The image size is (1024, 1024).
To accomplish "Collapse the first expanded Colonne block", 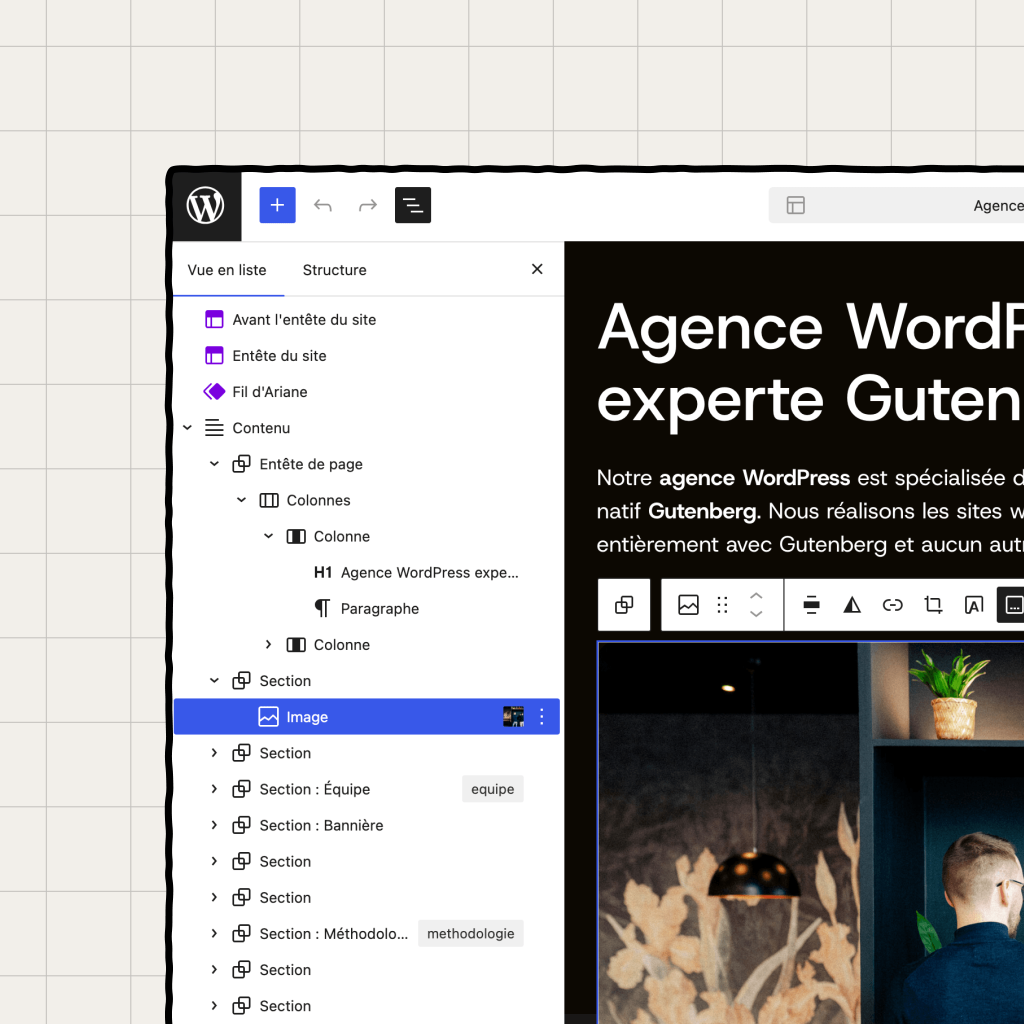I will pyautogui.click(x=268, y=536).
